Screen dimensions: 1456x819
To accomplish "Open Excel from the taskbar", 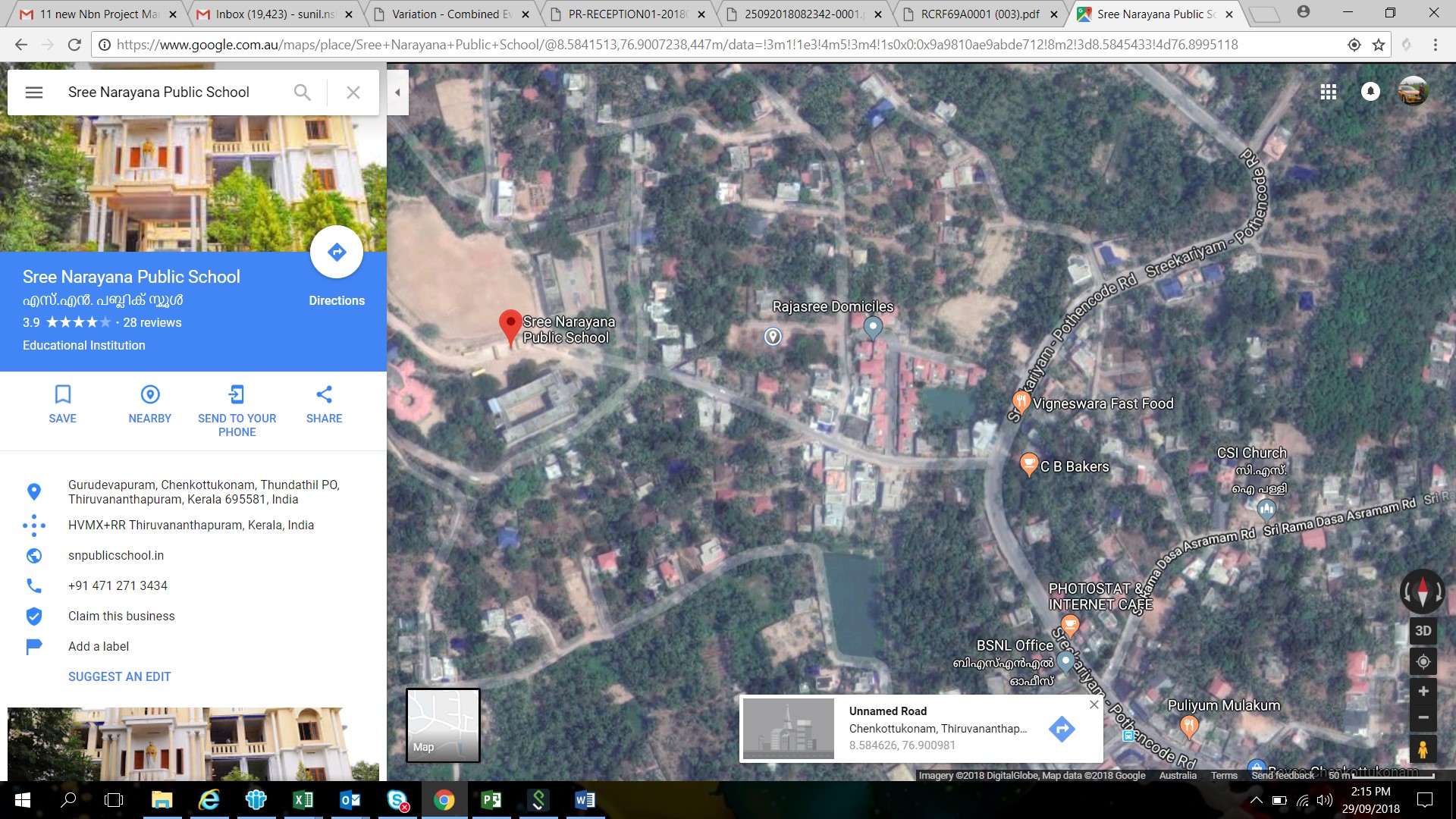I will (303, 800).
